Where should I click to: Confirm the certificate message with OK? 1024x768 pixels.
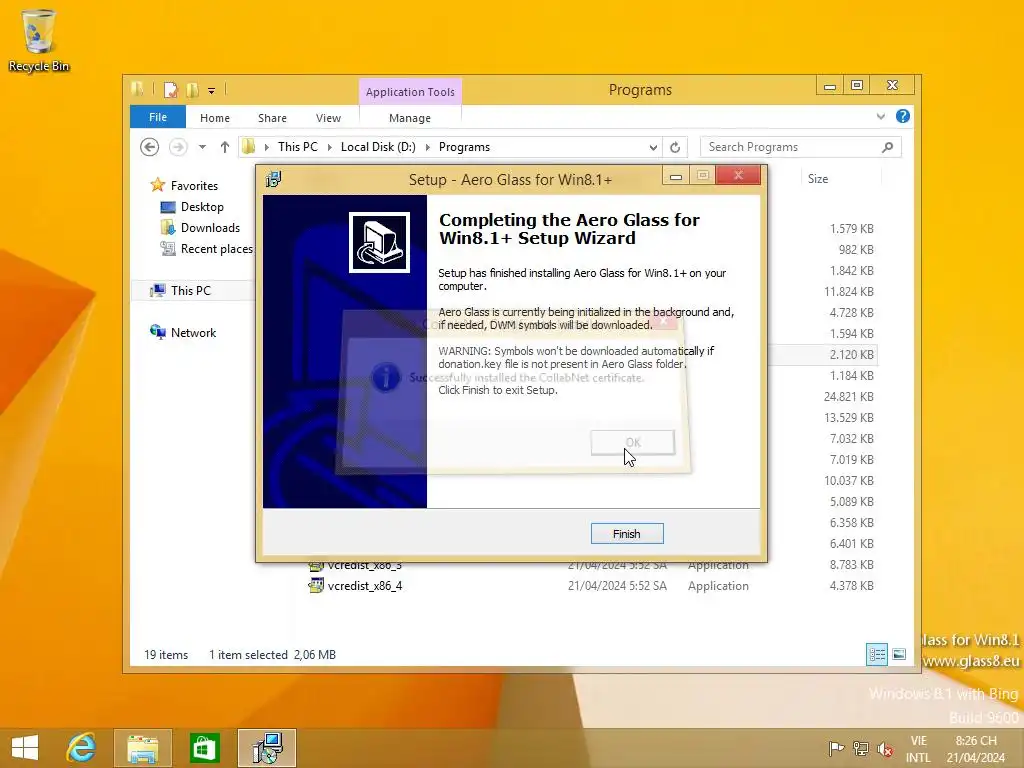click(632, 442)
